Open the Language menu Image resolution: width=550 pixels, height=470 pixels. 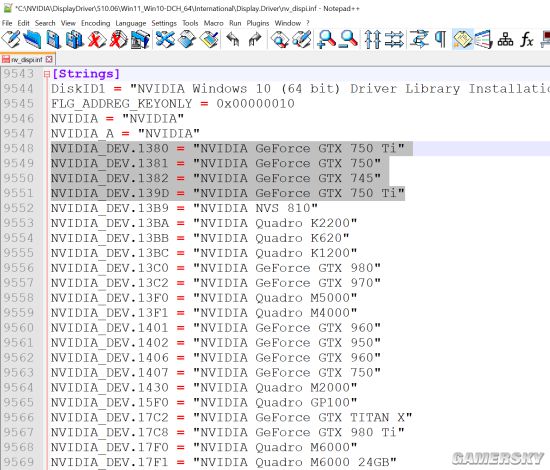tap(130, 23)
